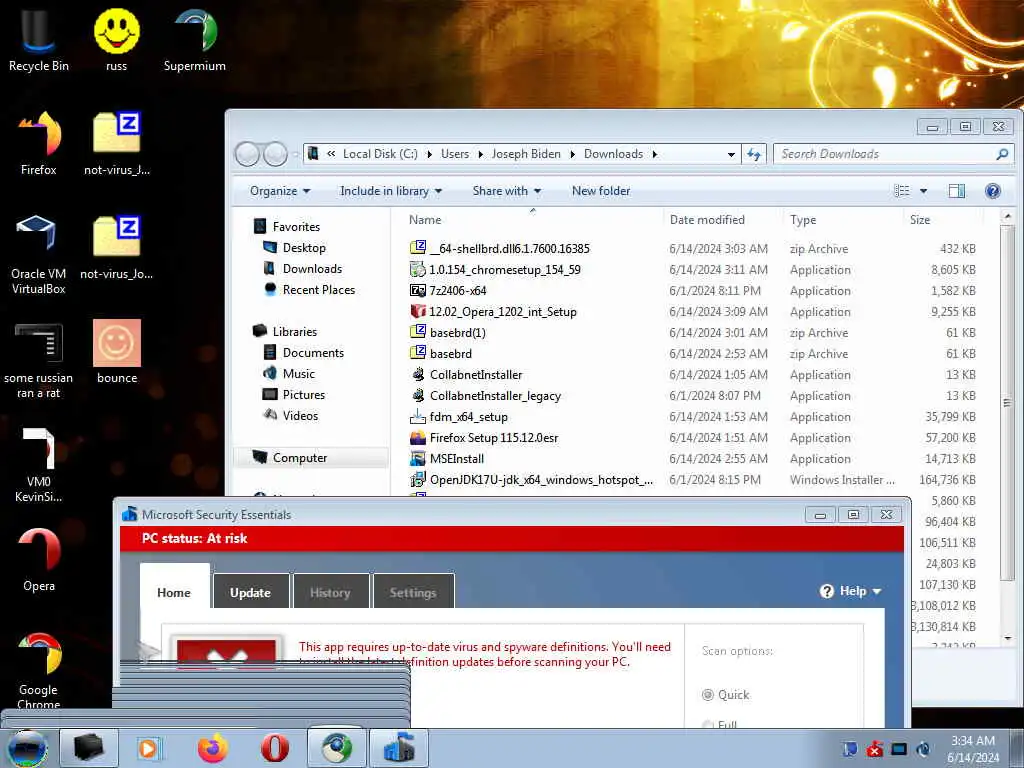Viewport: 1024px width, 768px height.
Task: Select the fdm_x64_setup file
Action: tap(468, 417)
